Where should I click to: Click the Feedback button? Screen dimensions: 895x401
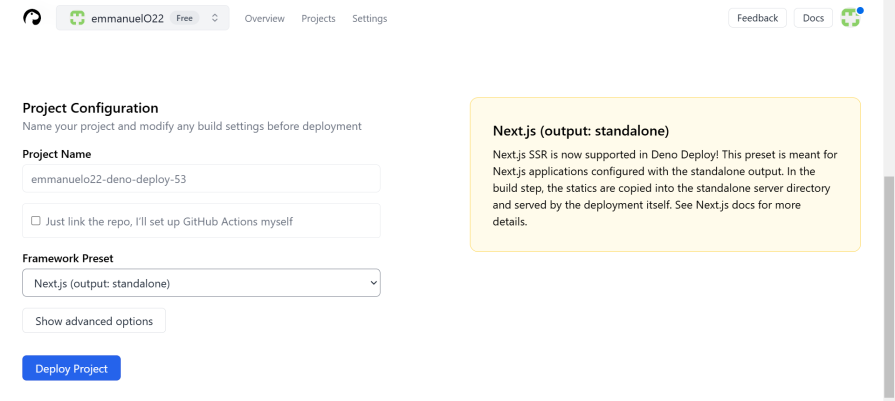[757, 18]
